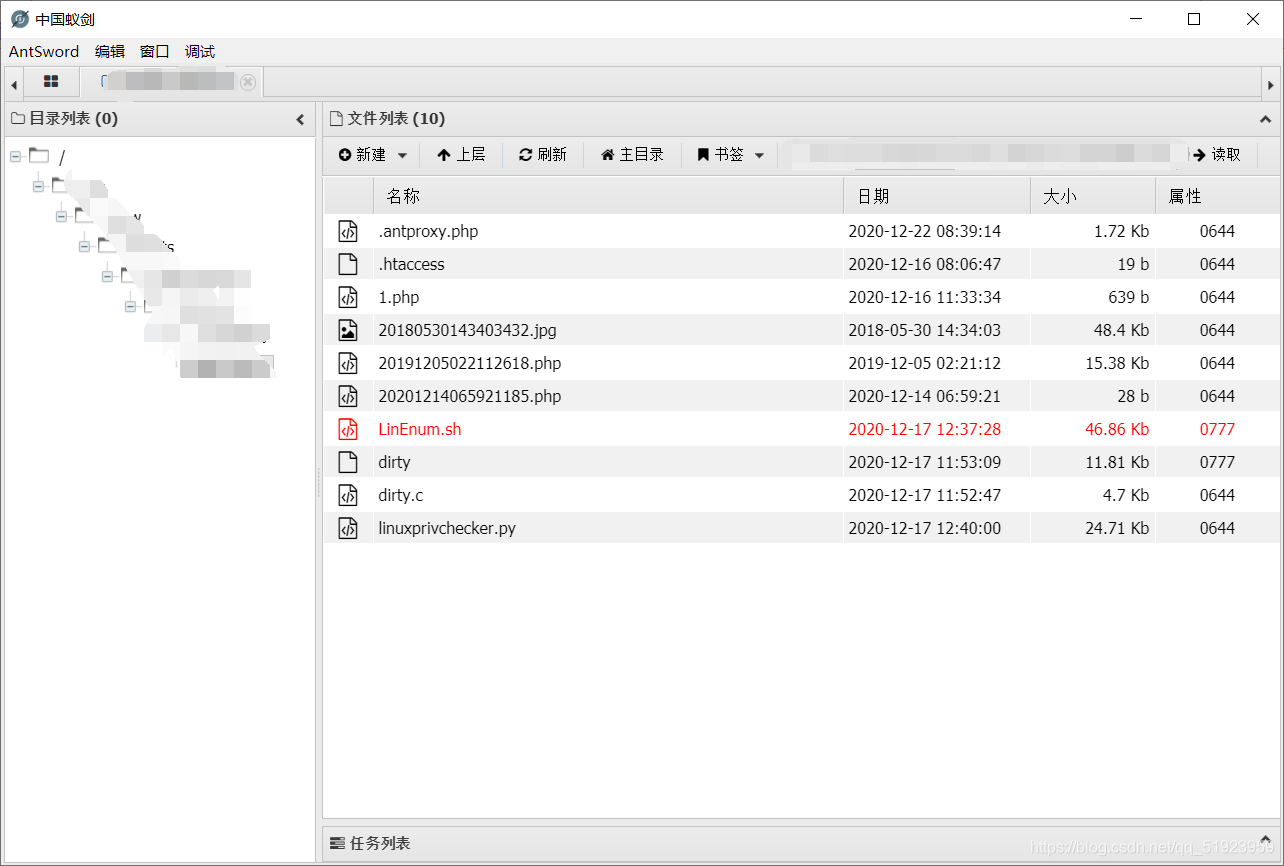
Task: Click the date 2020-12-22 08:39:14
Action: (x=924, y=231)
